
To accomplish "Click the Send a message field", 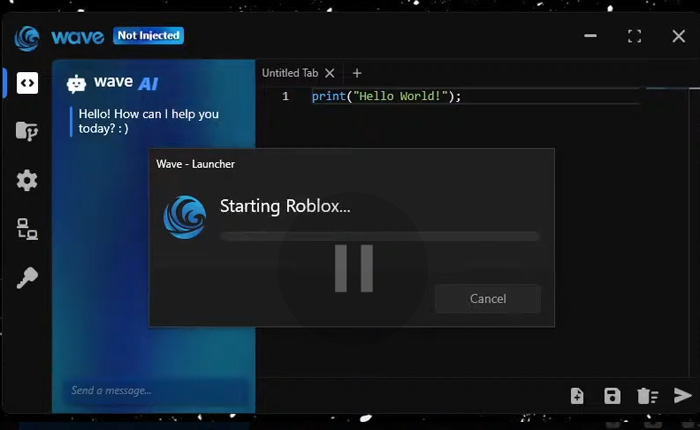I will click(x=154, y=391).
